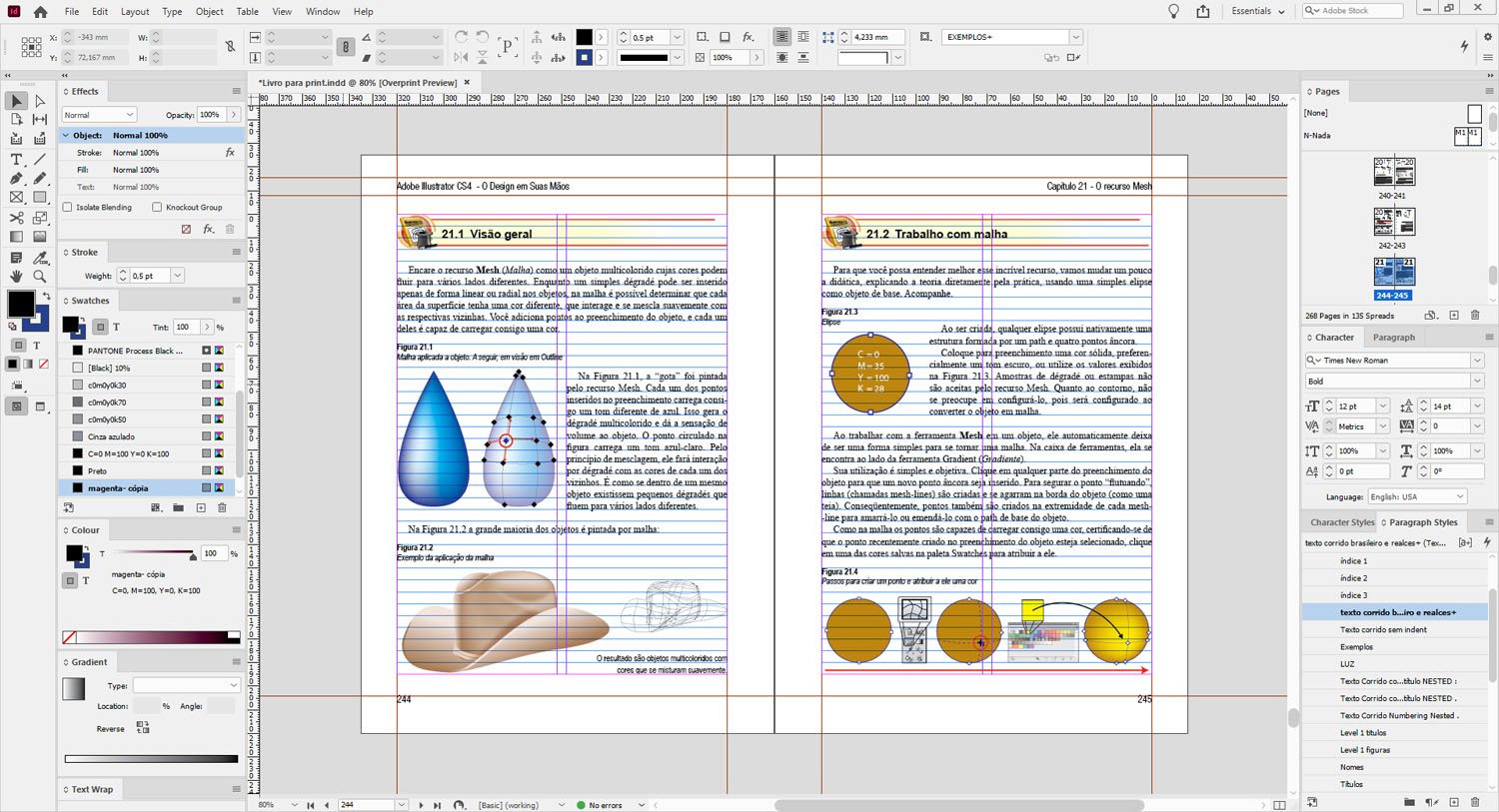Open Language English: USA dropdown
The width and height of the screenshot is (1499, 812).
pos(1416,496)
